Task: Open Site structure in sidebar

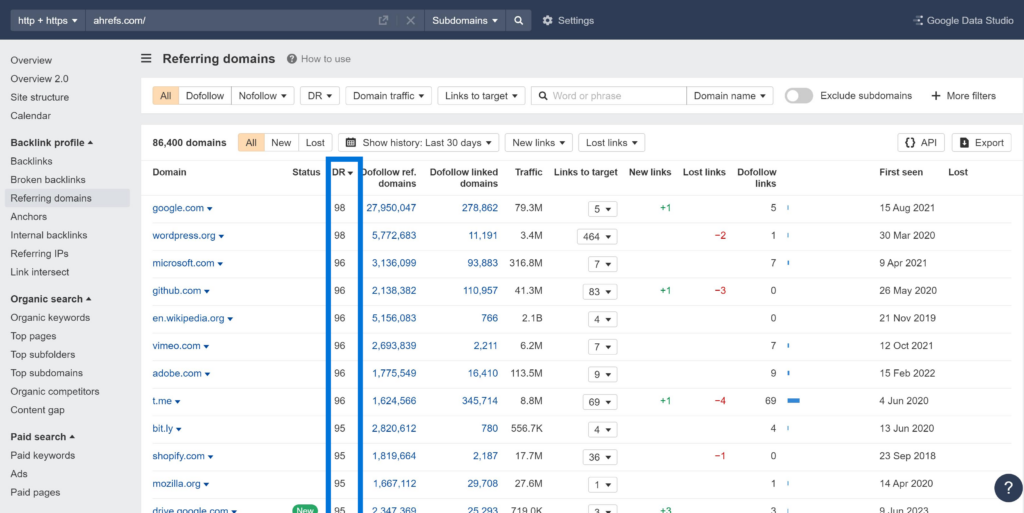Action: point(40,97)
